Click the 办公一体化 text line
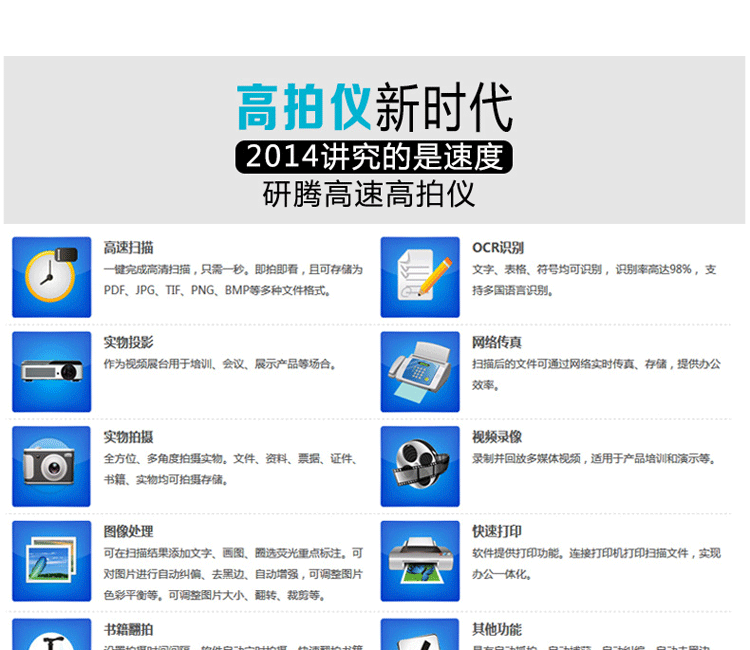This screenshot has width=750, height=650. pos(502,574)
